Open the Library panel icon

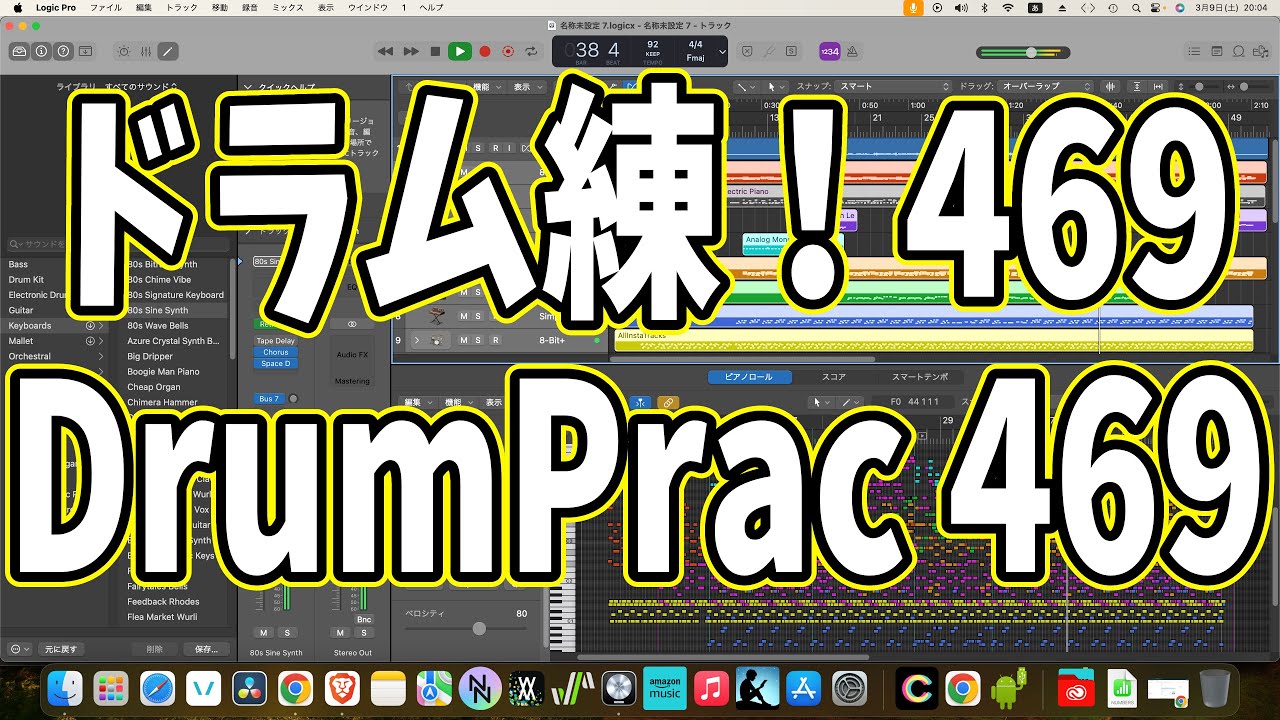pyautogui.click(x=19, y=51)
